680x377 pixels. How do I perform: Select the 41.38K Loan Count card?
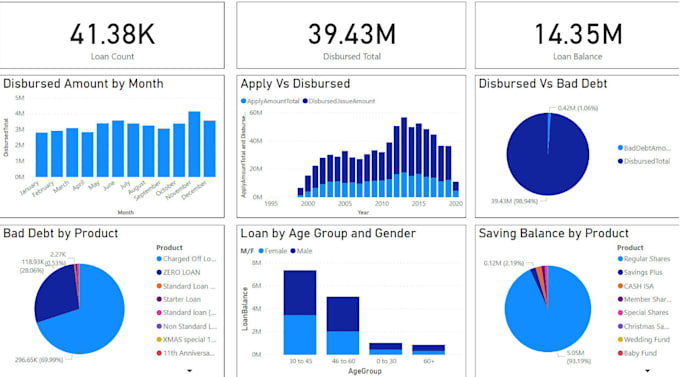click(112, 35)
